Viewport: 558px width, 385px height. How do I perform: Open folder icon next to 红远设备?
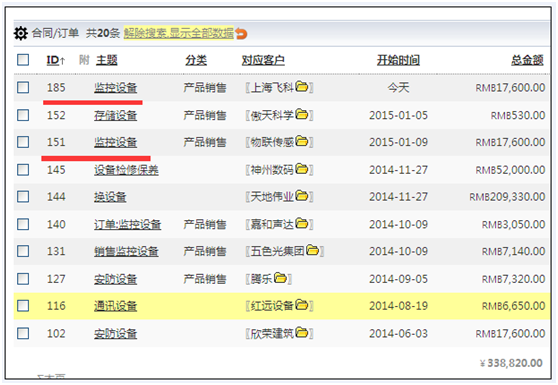coord(302,305)
